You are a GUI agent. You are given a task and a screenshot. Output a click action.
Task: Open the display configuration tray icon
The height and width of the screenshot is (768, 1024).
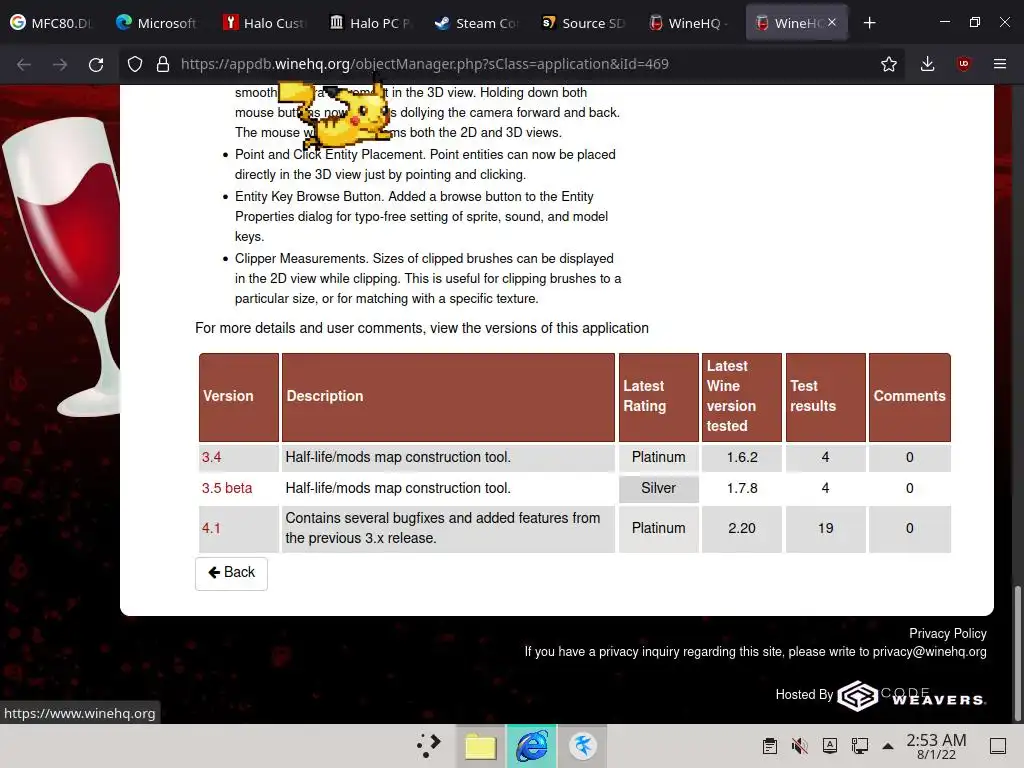point(859,746)
